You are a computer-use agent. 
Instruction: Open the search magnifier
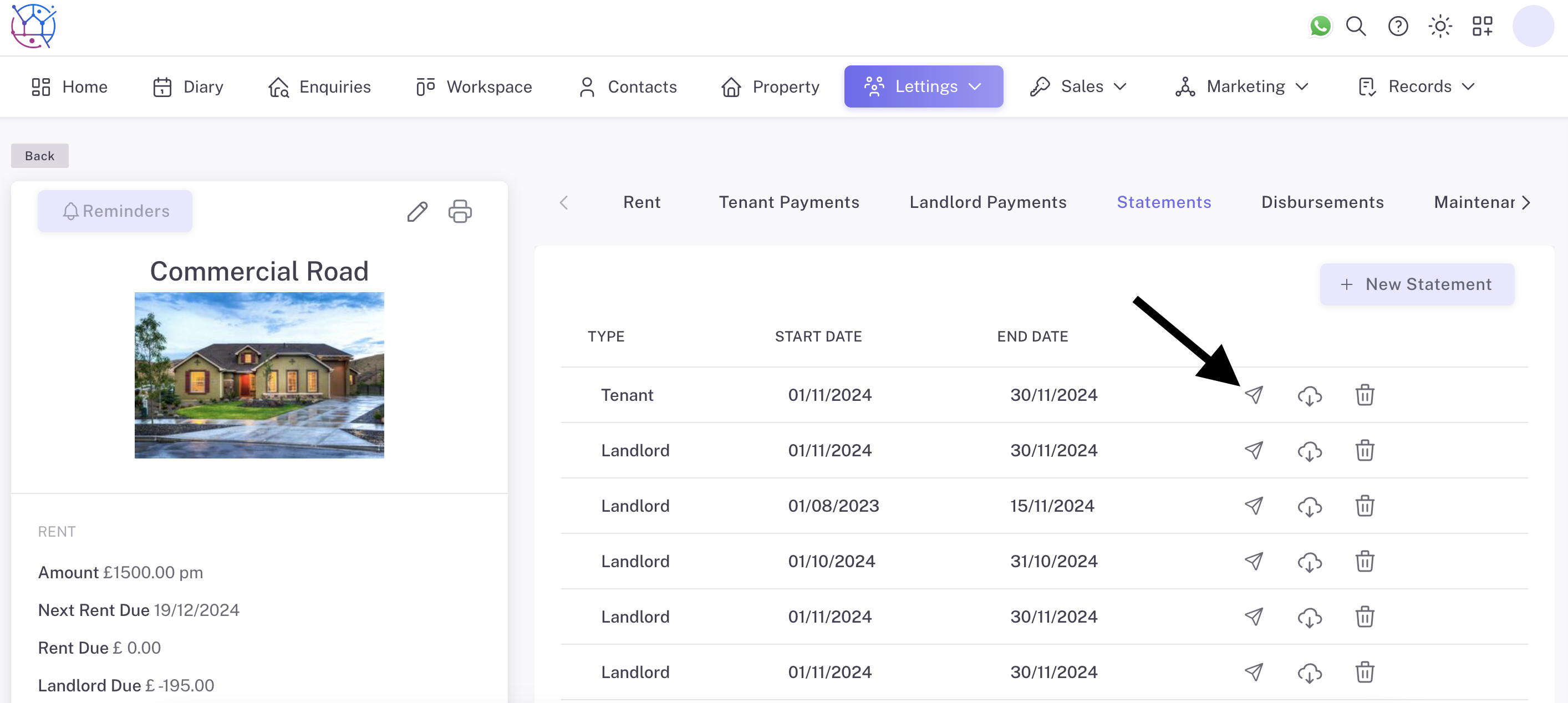pyautogui.click(x=1356, y=26)
